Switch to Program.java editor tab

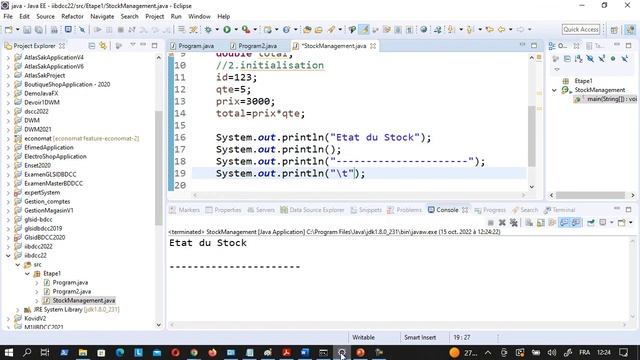(196, 46)
